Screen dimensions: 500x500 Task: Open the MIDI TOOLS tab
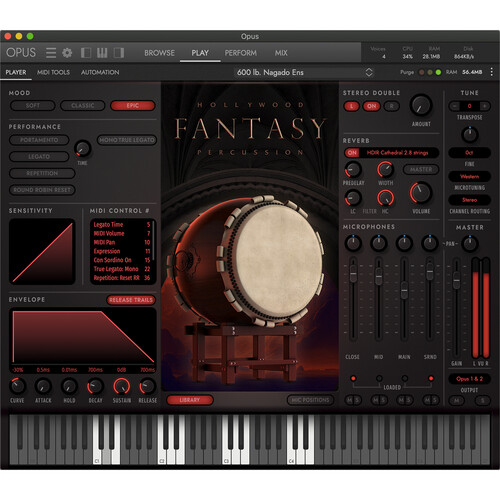(53, 72)
